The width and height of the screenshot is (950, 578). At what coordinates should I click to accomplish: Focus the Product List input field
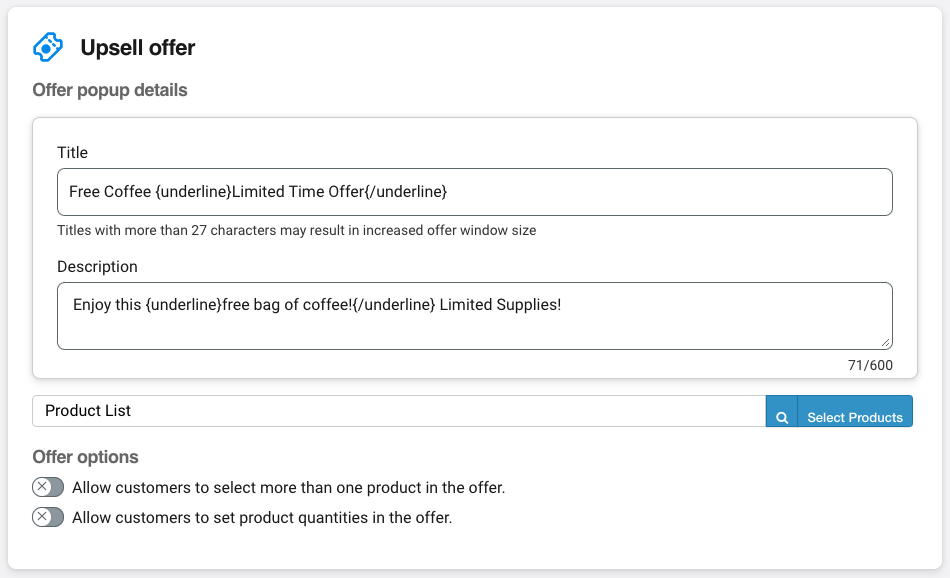tap(399, 411)
